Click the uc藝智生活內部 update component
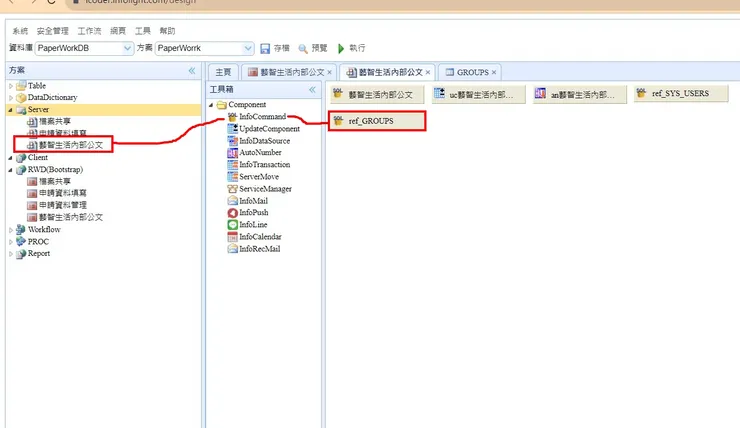This screenshot has width=740, height=428. click(x=478, y=94)
